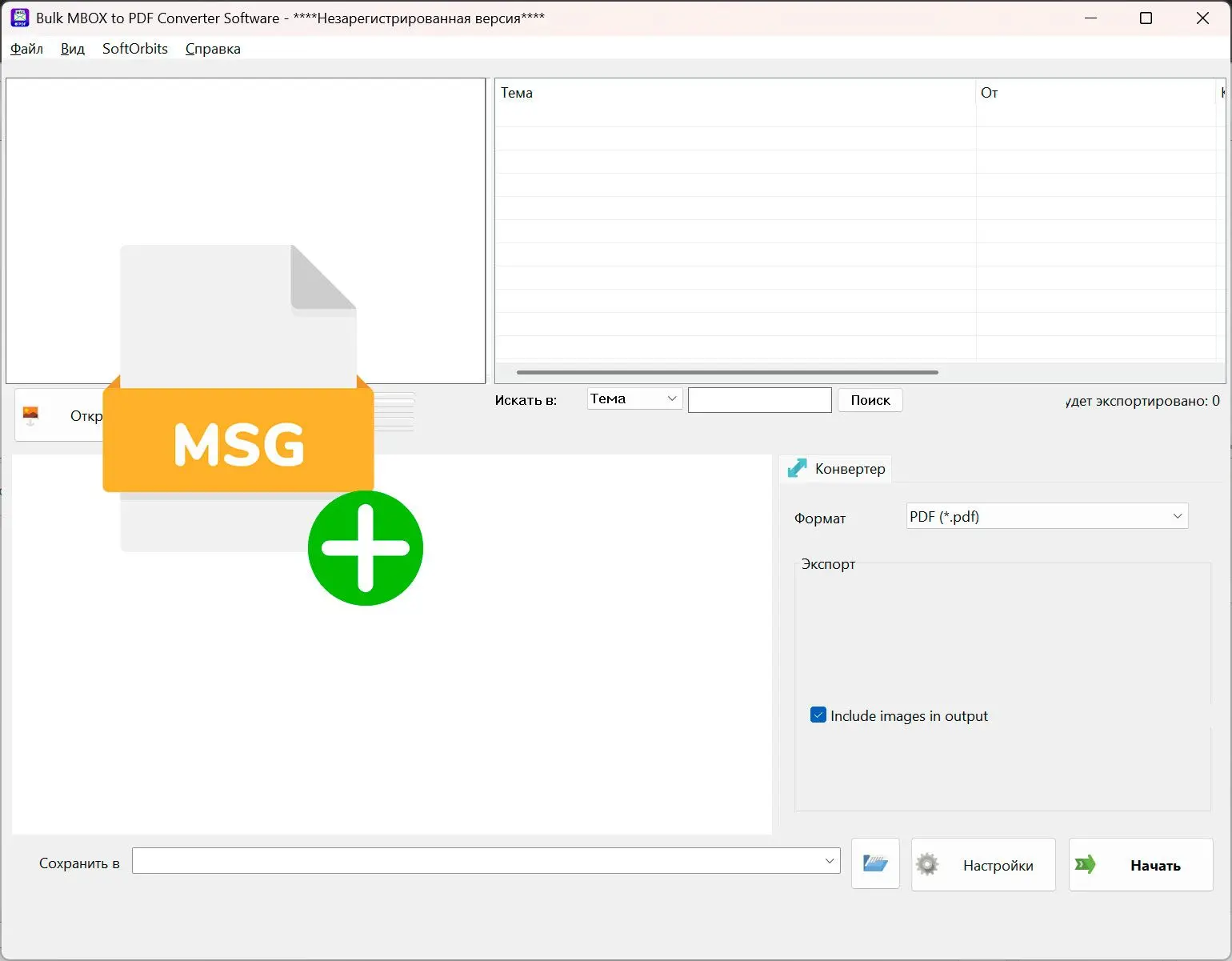
Task: Open the Файл menu
Action: click(26, 49)
